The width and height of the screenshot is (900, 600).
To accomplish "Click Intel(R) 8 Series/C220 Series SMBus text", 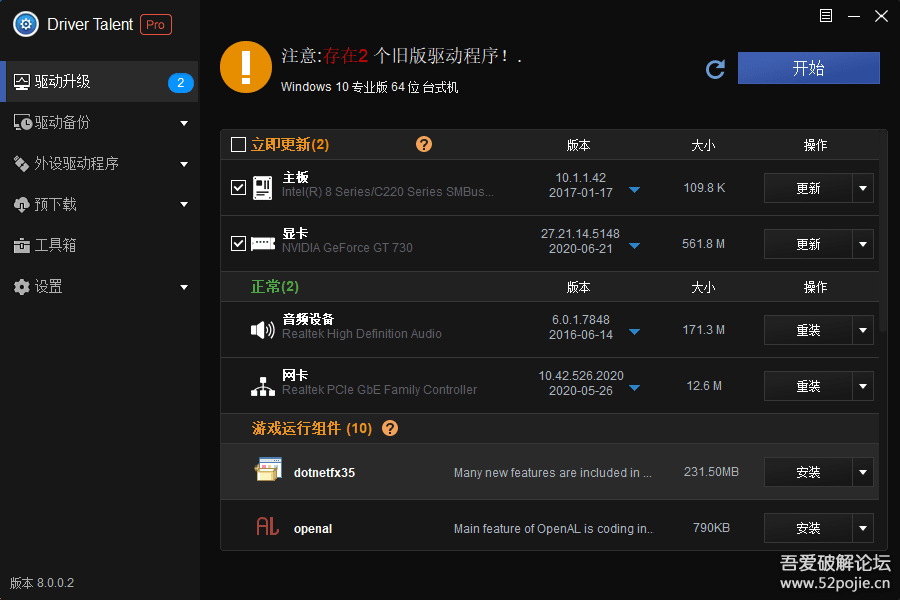I will pos(387,192).
